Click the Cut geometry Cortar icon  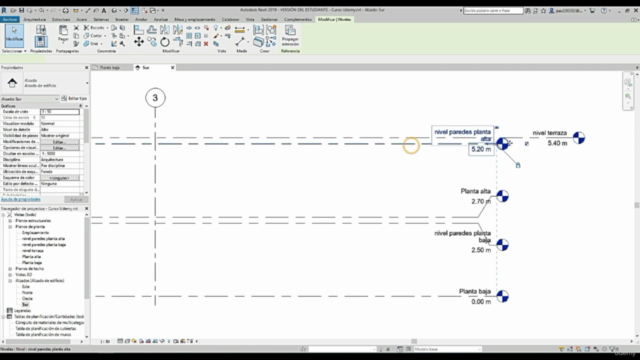point(86,36)
